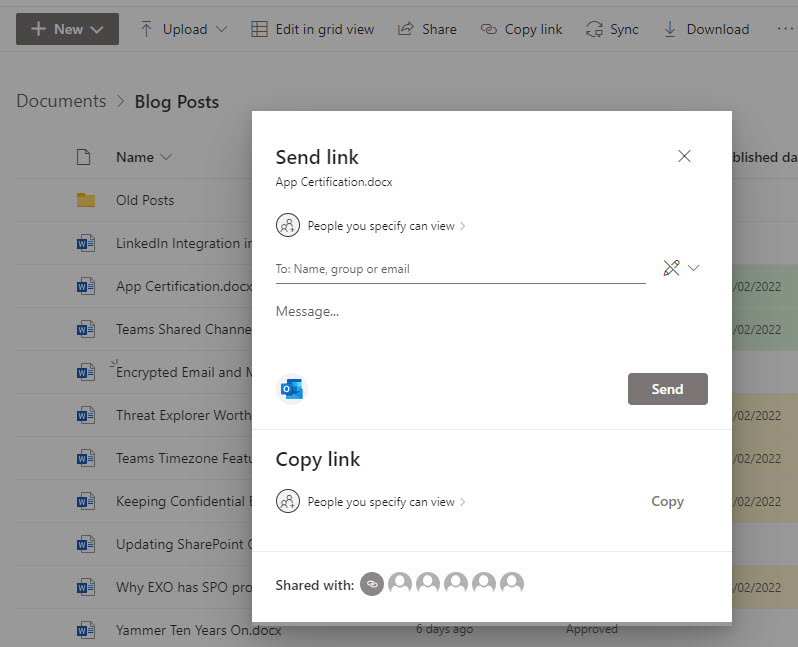Click Download in the command bar
The height and width of the screenshot is (647, 798).
pyautogui.click(x=706, y=29)
